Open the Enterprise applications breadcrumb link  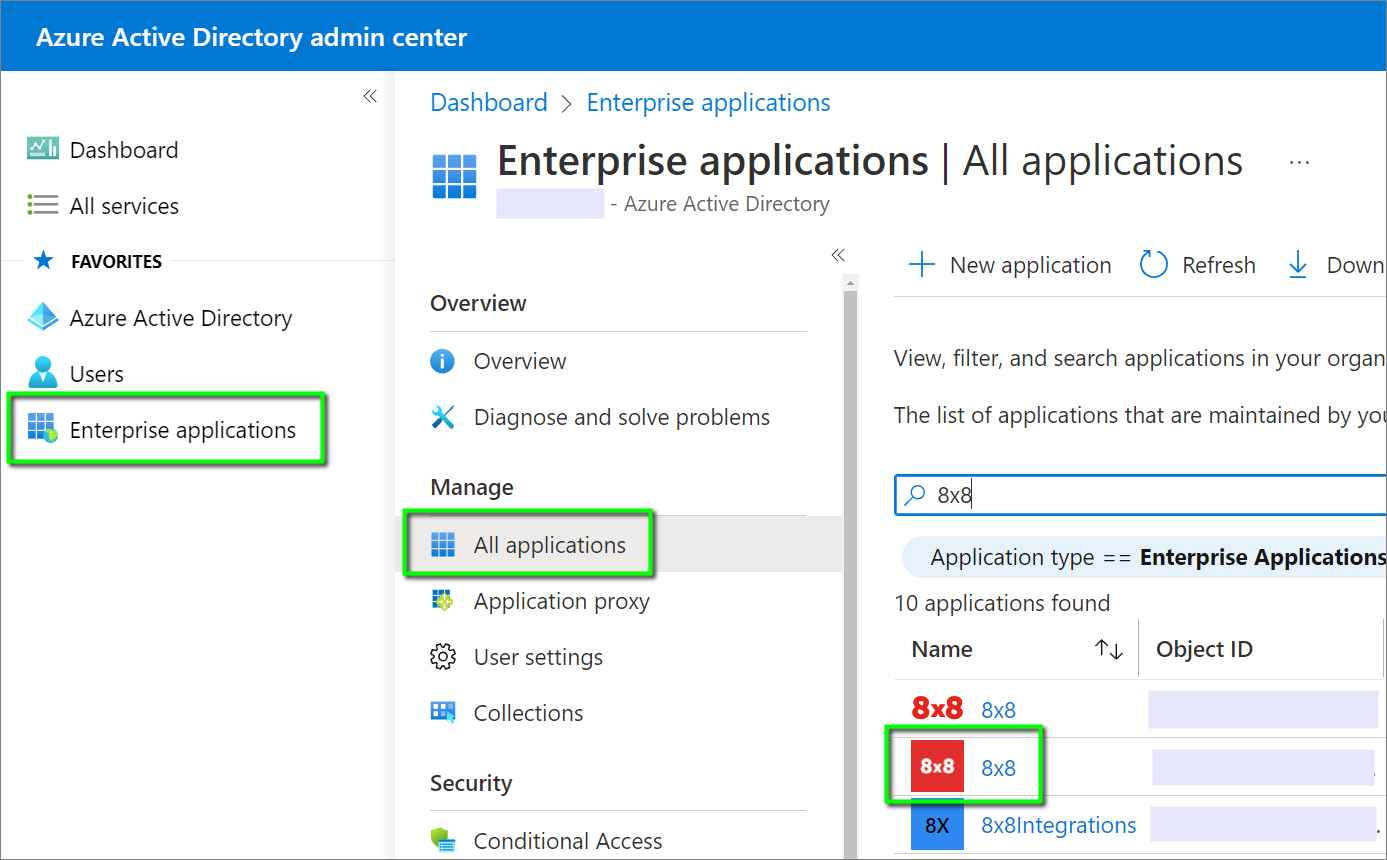tap(708, 103)
